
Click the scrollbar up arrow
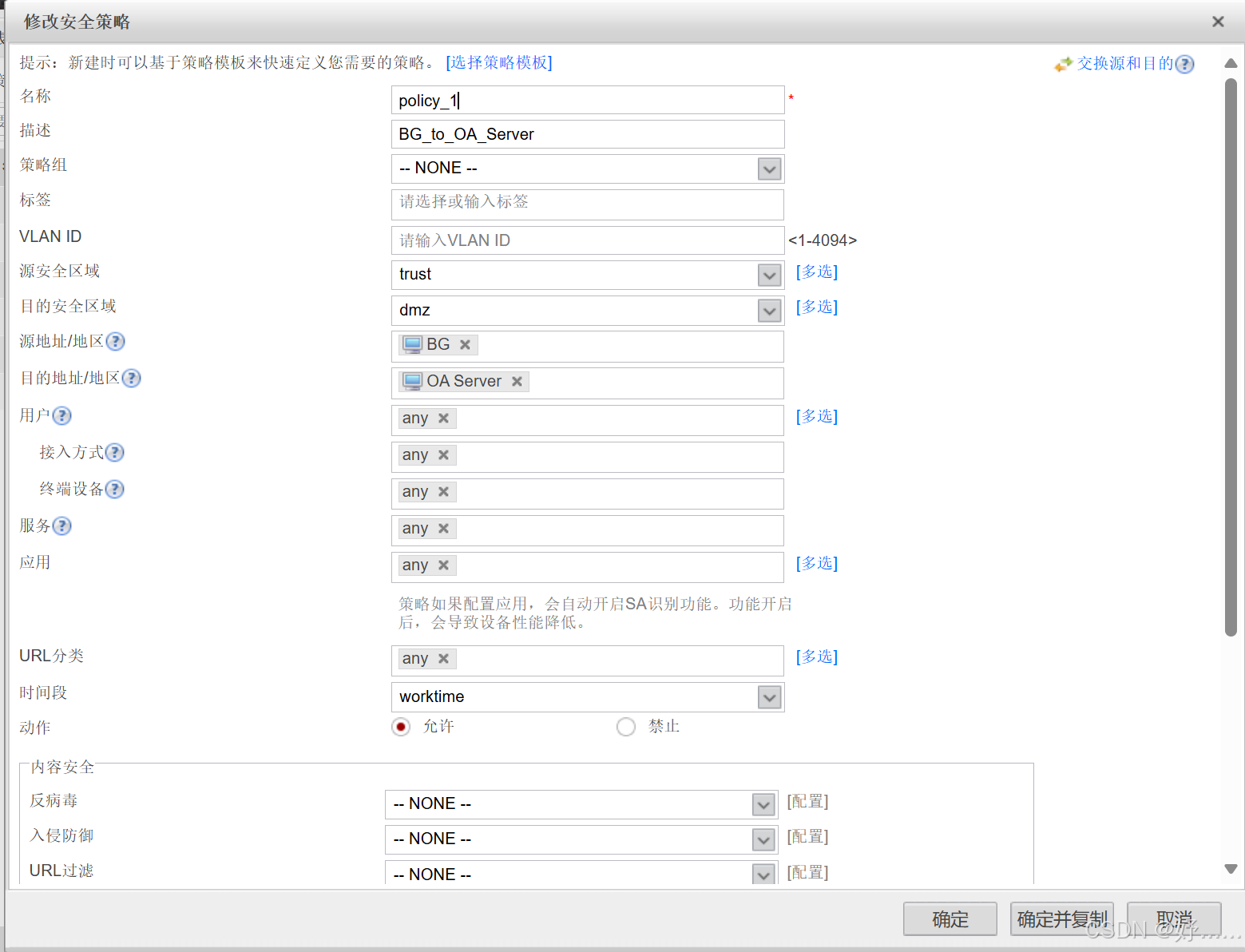1231,63
